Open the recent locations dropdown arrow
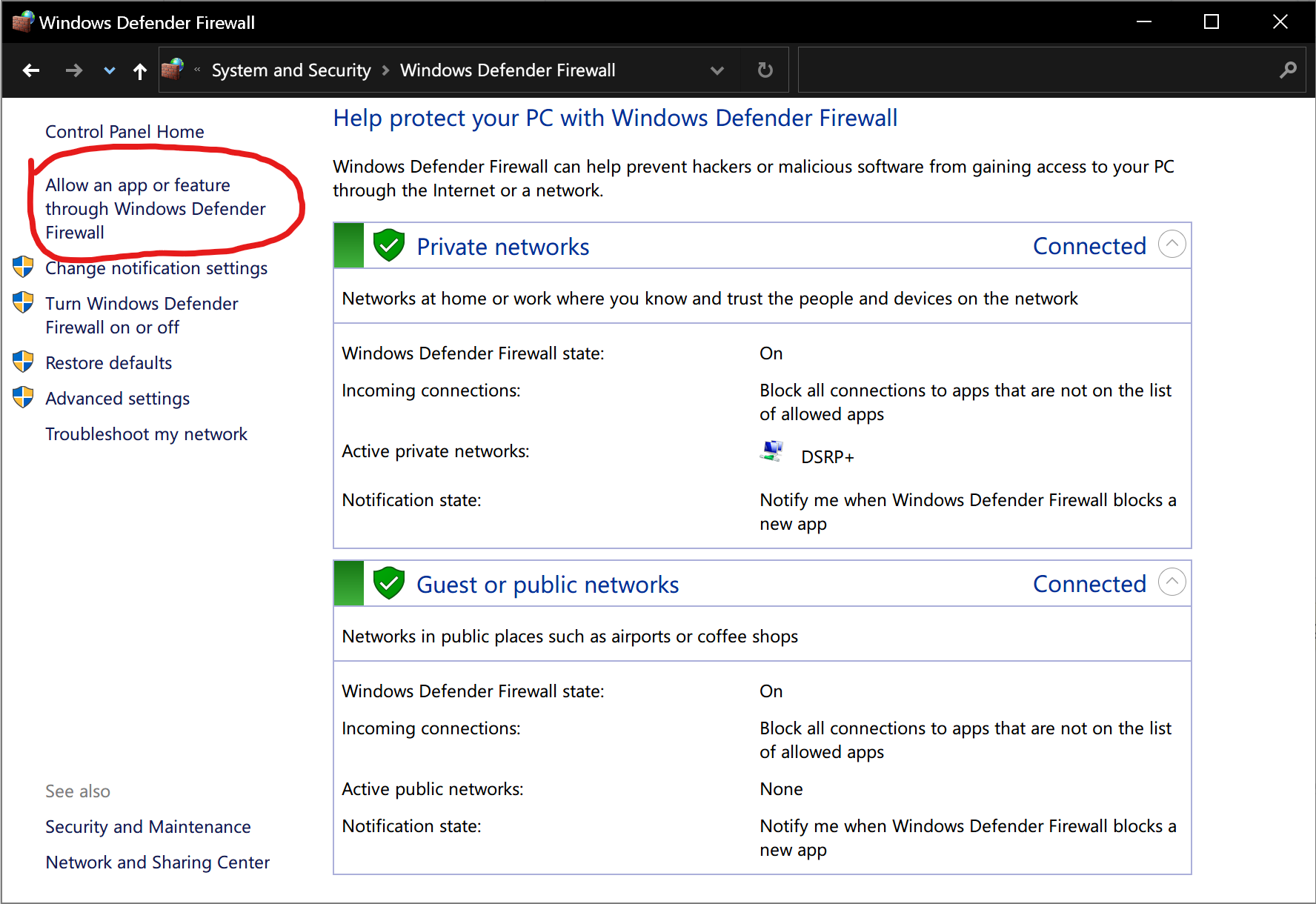 point(110,70)
